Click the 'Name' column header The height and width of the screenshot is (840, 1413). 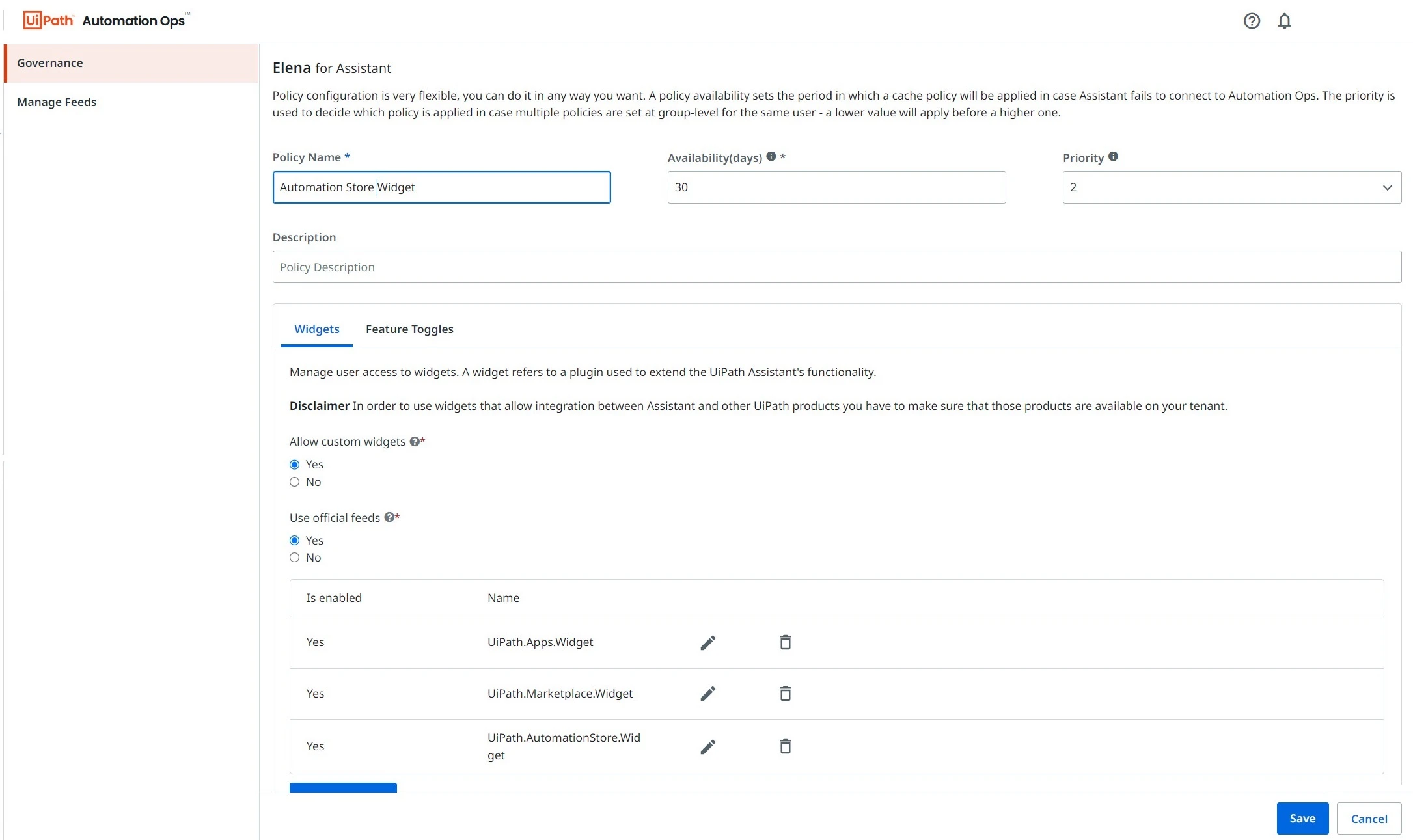(503, 598)
